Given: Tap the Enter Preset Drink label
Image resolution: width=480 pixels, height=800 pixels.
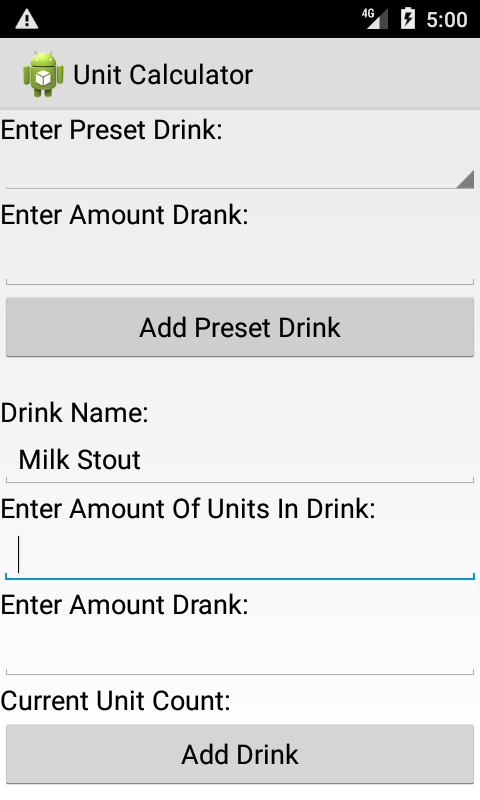Looking at the screenshot, I should tap(112, 130).
